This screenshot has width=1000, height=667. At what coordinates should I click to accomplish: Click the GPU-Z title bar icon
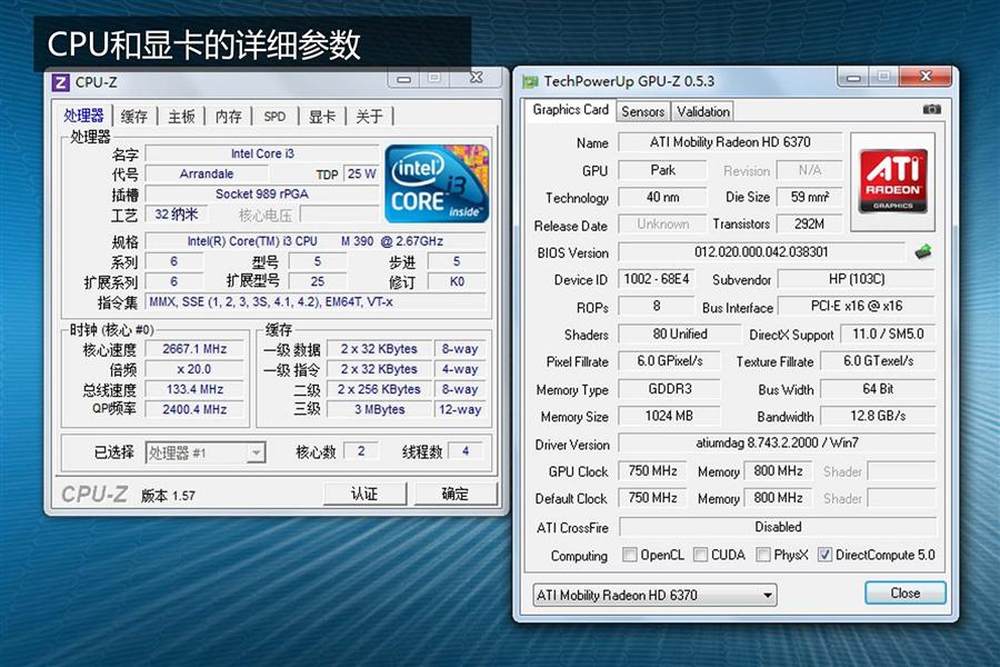coord(530,82)
